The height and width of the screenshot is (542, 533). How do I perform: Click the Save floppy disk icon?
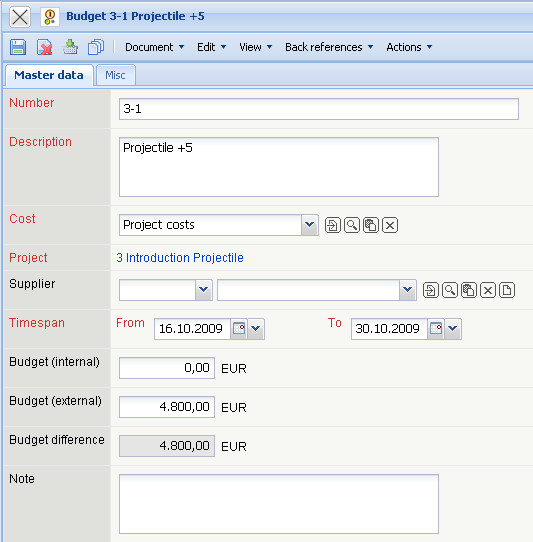(x=18, y=47)
